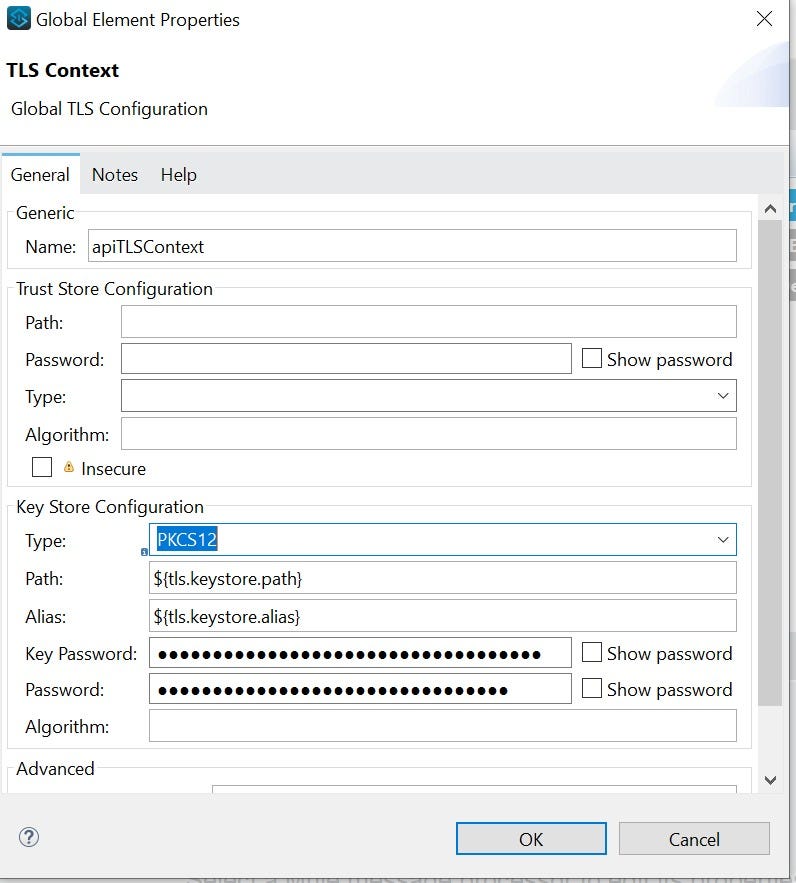The width and height of the screenshot is (796, 883).
Task: Click the scrollbar down arrow
Action: (770, 779)
